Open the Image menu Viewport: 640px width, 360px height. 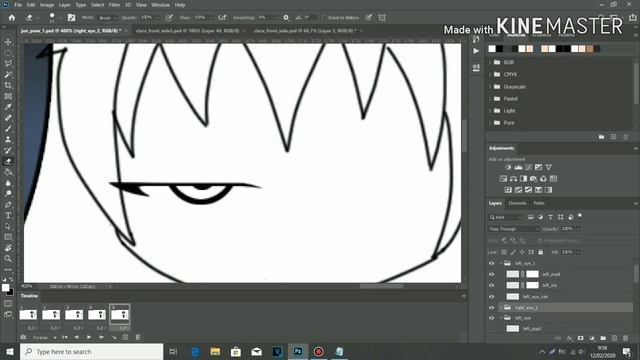[x=47, y=5]
